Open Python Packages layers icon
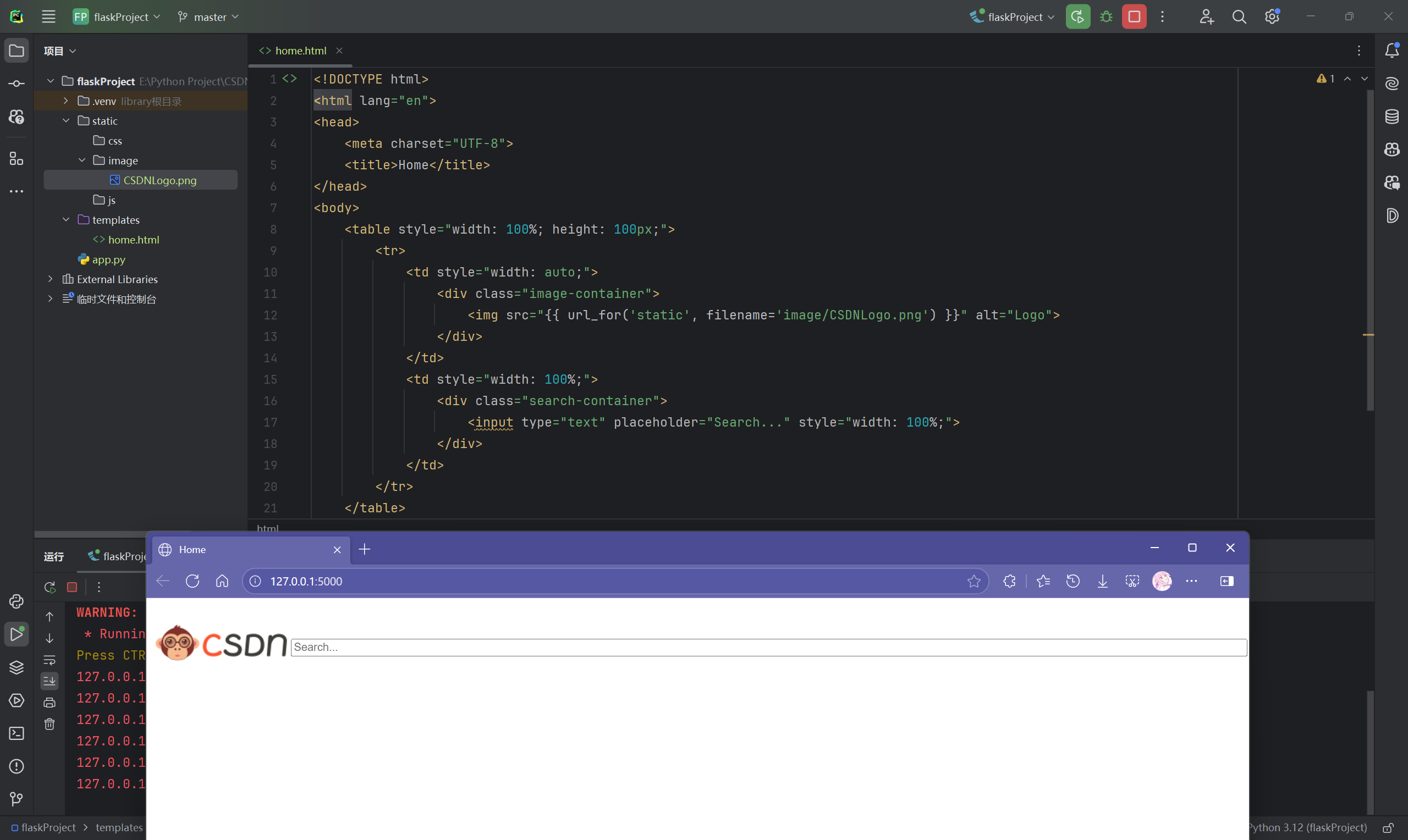Screen dimensions: 1408x840 (16, 667)
